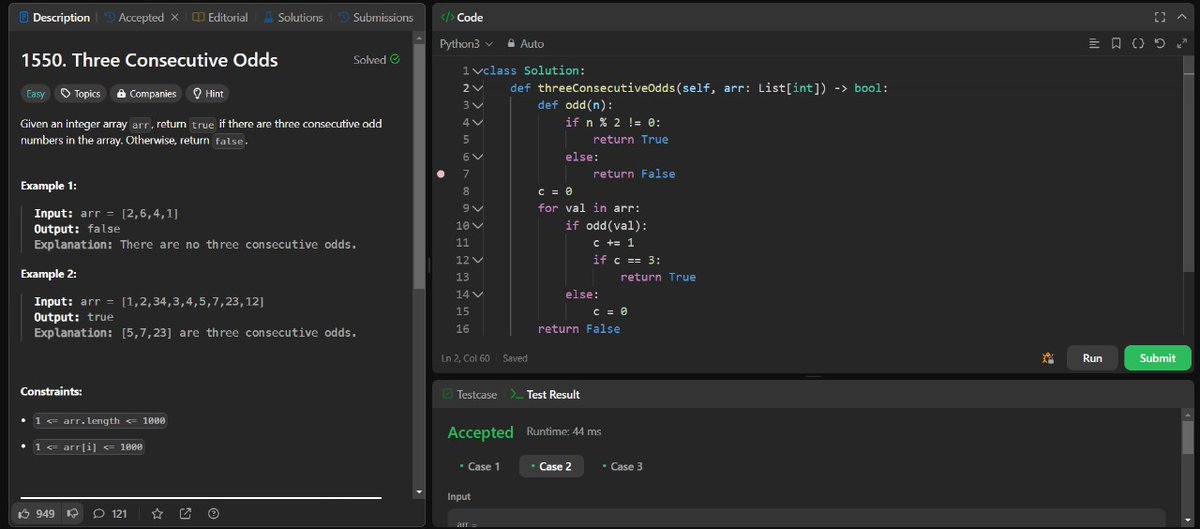
Task: Select the Test Result tab
Action: (545, 395)
